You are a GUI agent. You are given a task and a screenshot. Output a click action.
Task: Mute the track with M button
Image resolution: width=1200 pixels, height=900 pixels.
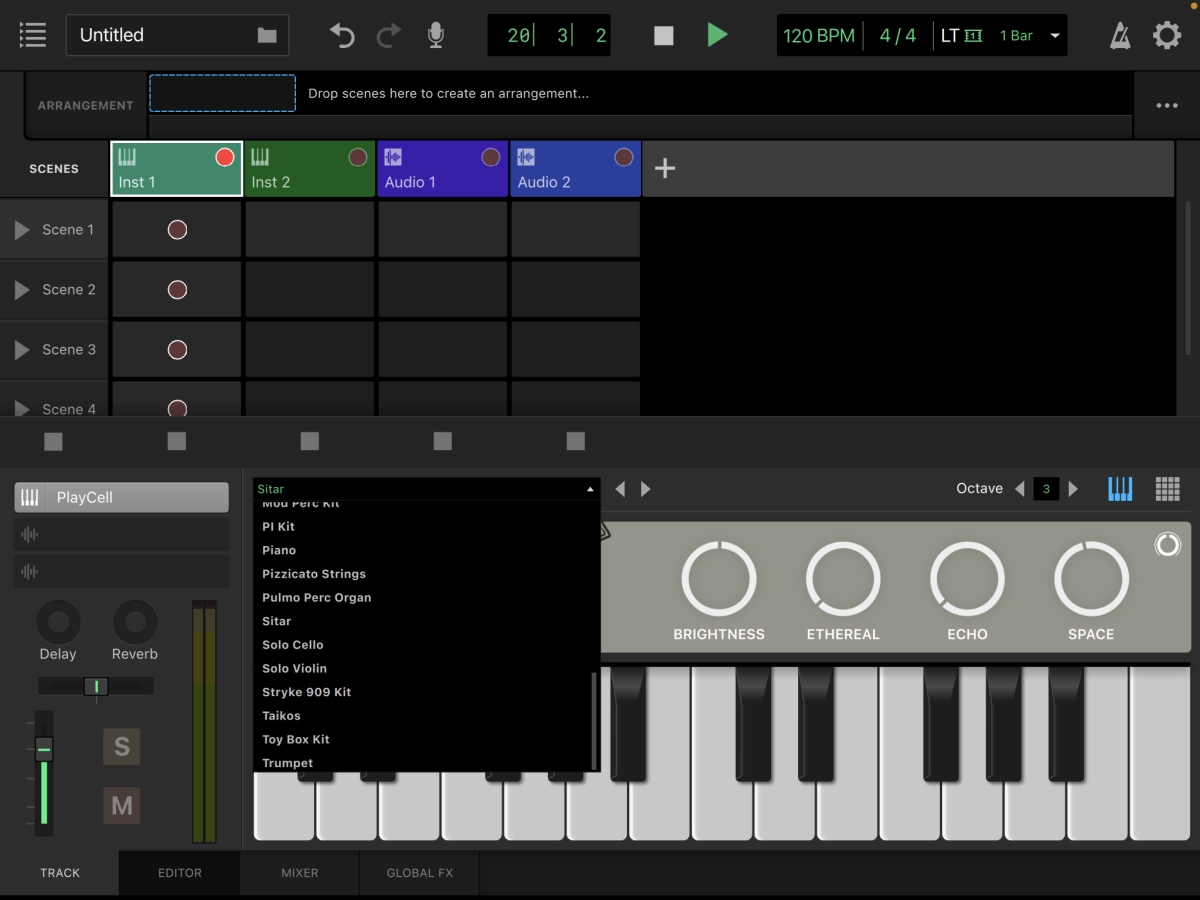click(x=122, y=805)
